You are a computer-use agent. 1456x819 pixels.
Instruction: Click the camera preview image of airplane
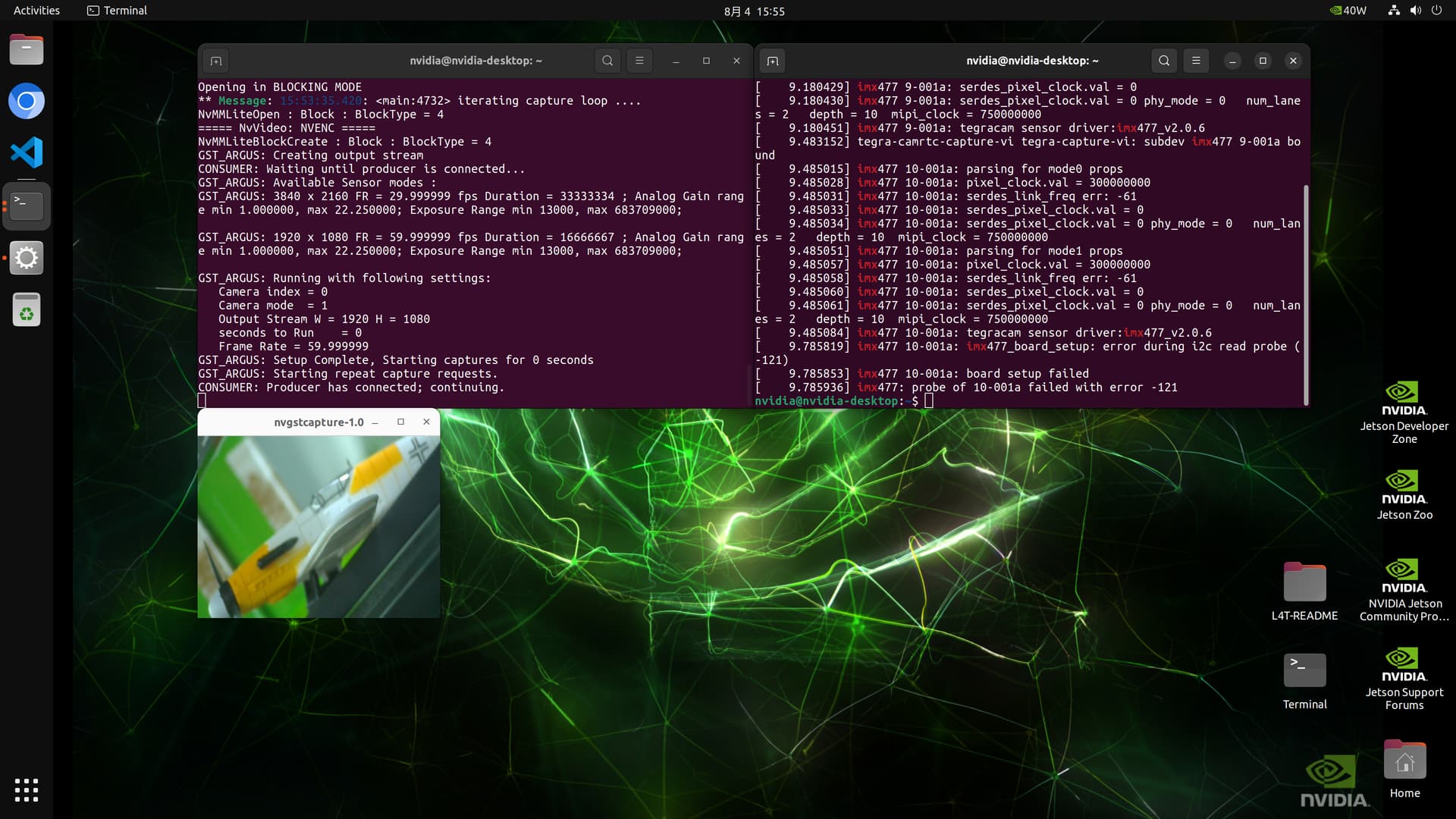[318, 526]
